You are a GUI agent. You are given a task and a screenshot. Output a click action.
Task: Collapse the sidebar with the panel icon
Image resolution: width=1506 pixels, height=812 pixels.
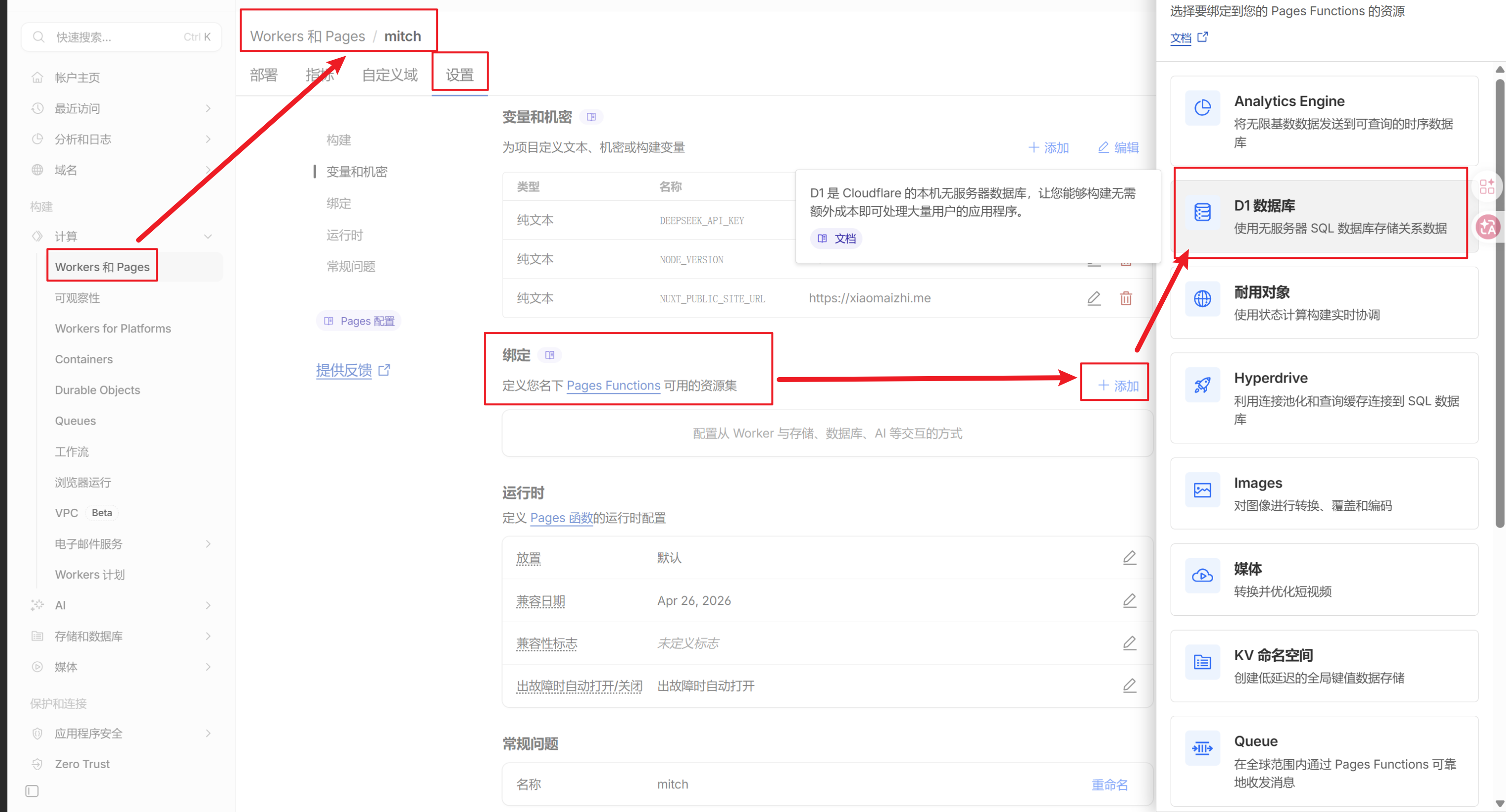[32, 791]
